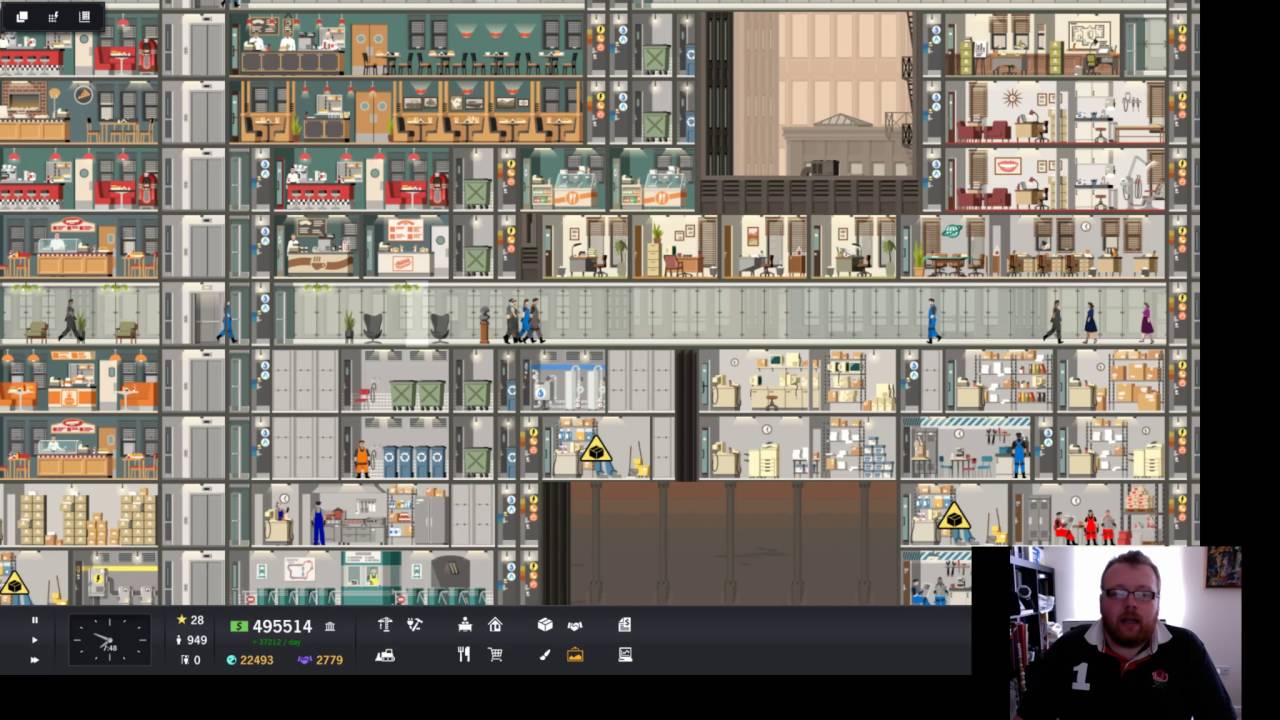This screenshot has height=720, width=1280.
Task: Click the influence points value 2779
Action: (x=321, y=660)
